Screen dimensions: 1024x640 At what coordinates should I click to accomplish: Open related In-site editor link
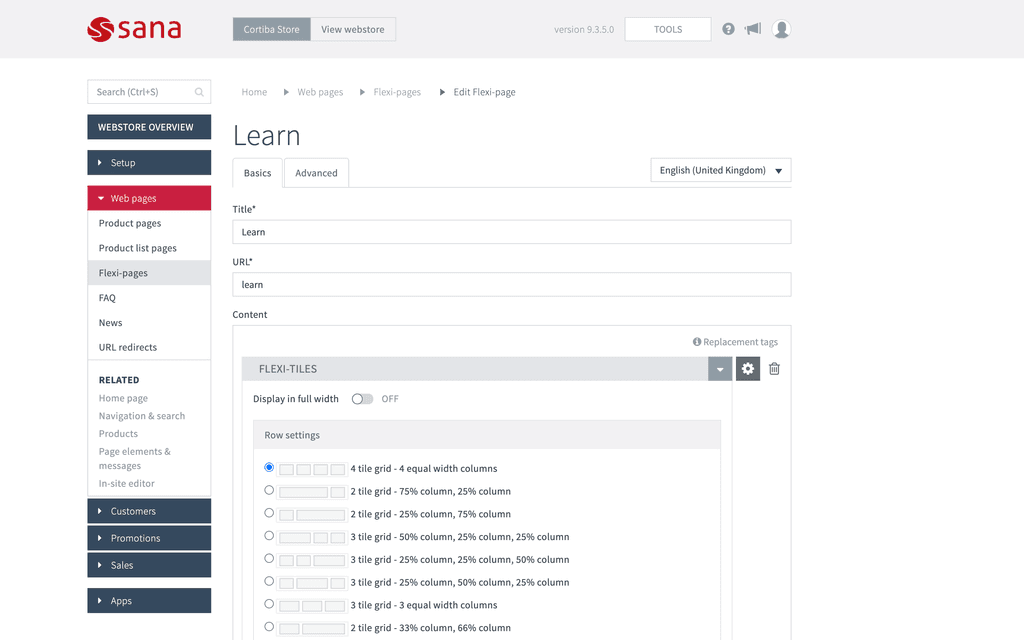coord(127,484)
